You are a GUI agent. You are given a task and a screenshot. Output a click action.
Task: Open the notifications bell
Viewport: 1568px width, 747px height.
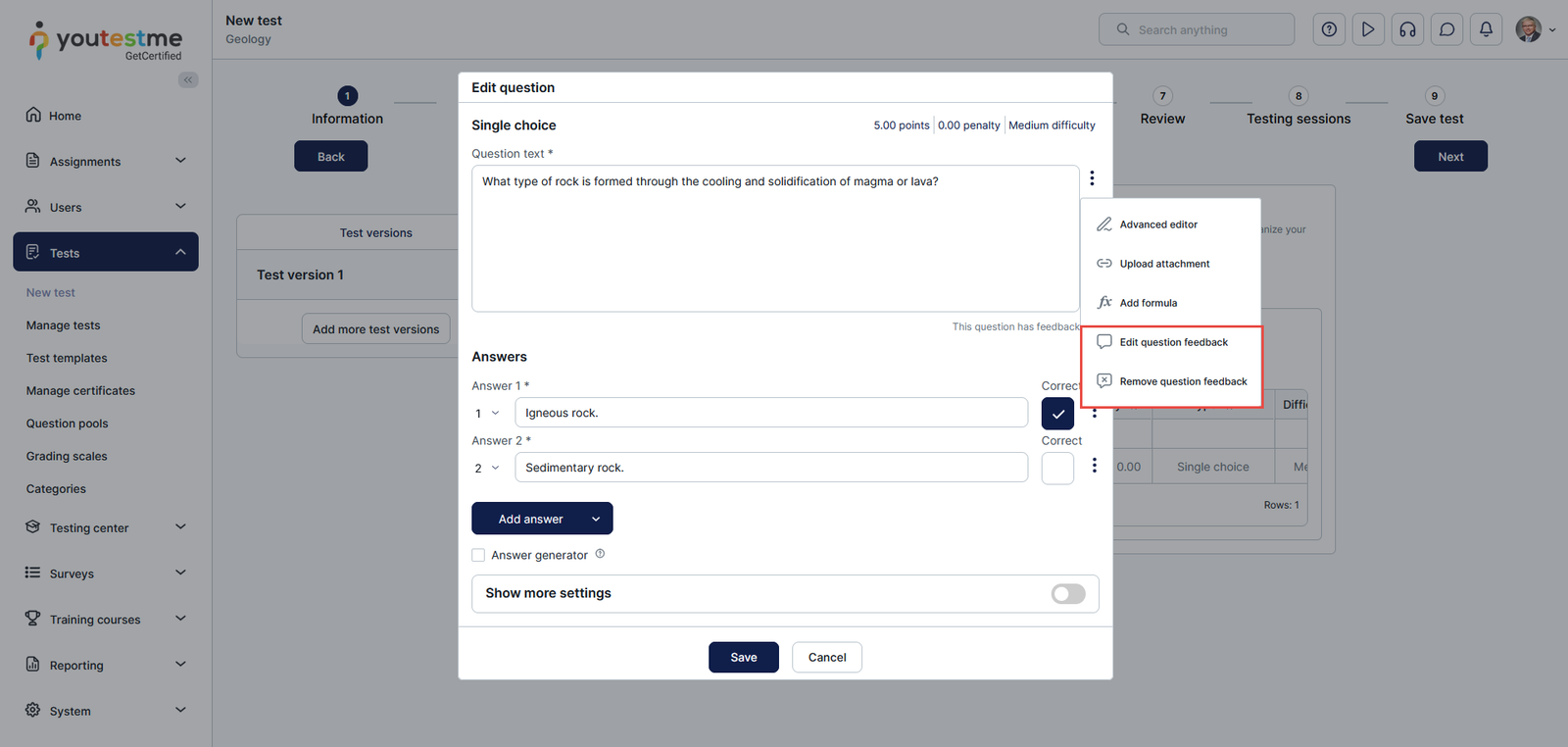(1486, 29)
